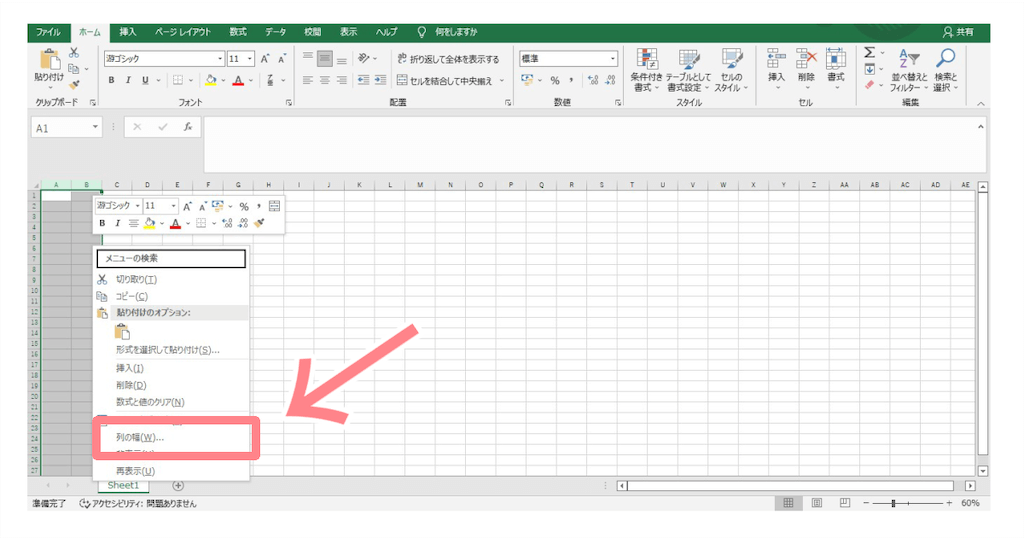Switch to the ページレイアウト ribbon tab
Viewport: 1024px width, 538px height.
pos(183,32)
